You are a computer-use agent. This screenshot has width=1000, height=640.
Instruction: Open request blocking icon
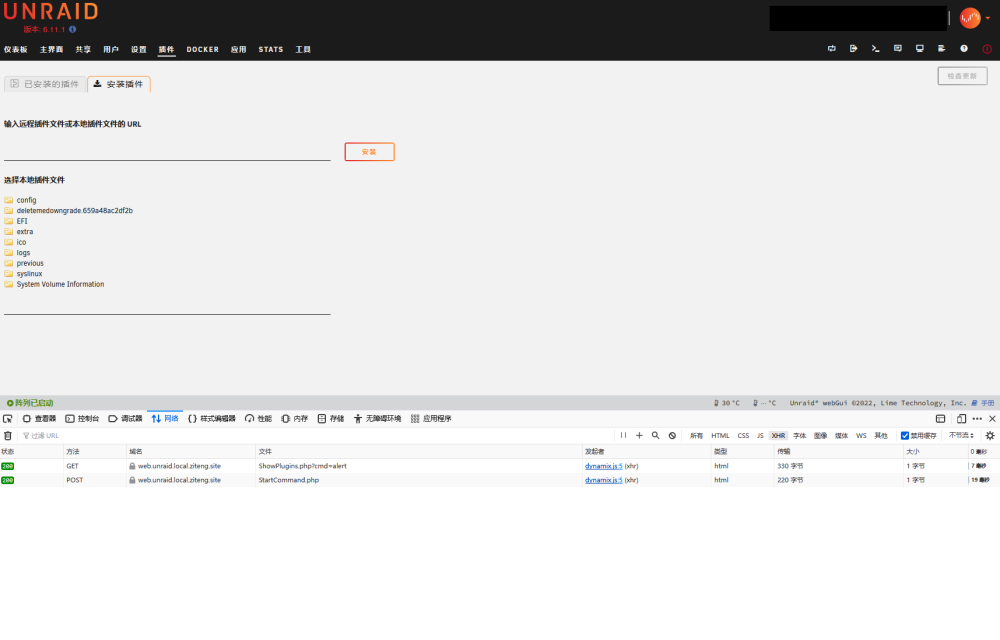point(672,435)
